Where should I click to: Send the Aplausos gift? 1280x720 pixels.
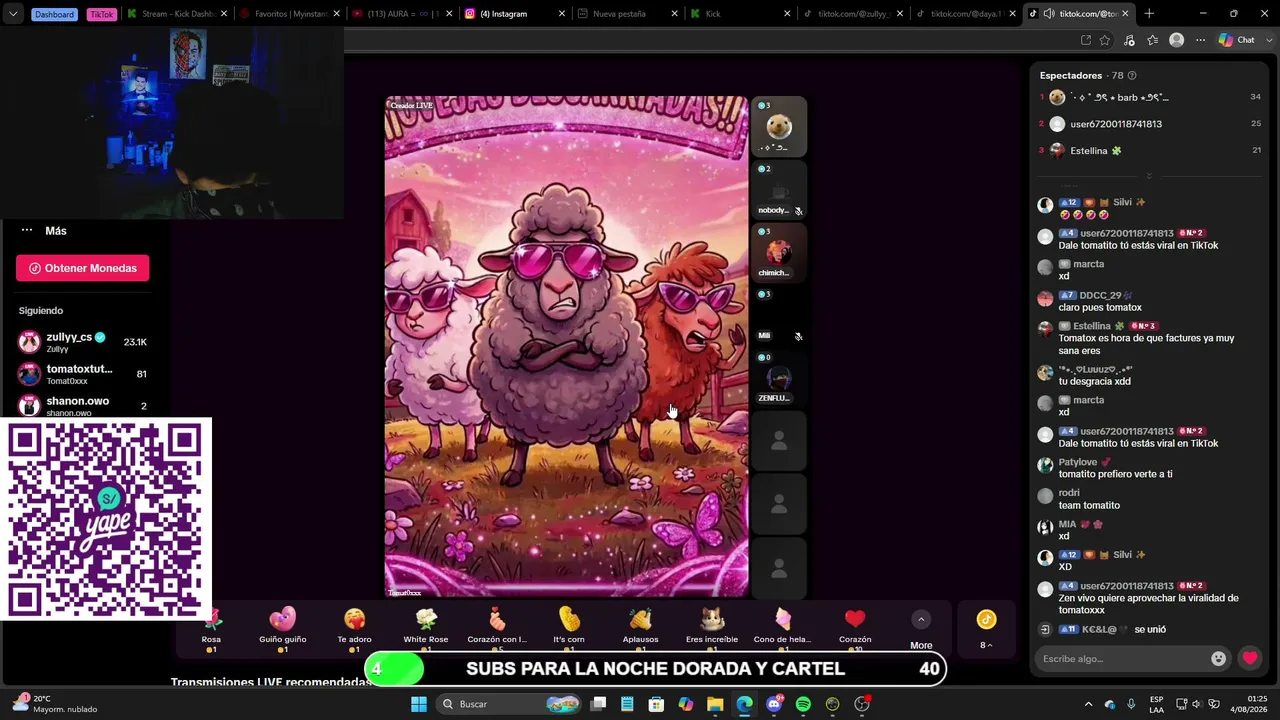tap(640, 628)
